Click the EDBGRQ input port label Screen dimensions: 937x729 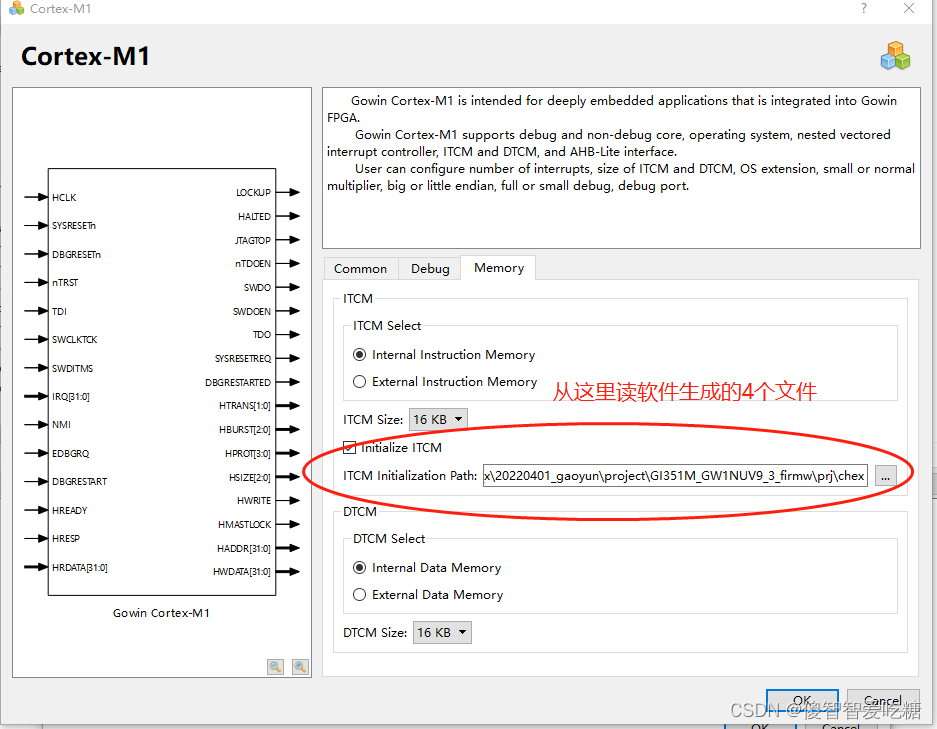[x=71, y=454]
